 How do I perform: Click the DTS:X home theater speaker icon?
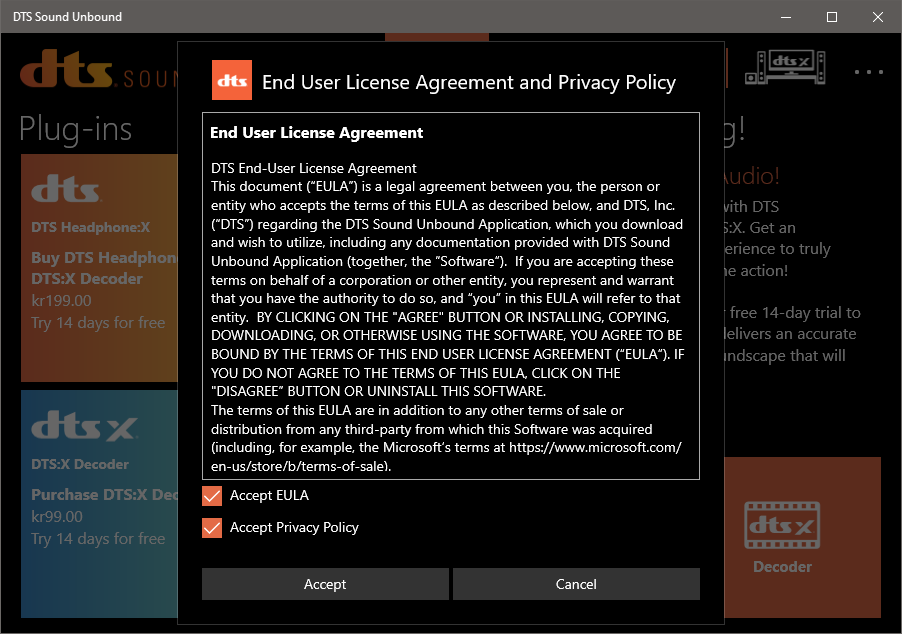[x=785, y=67]
